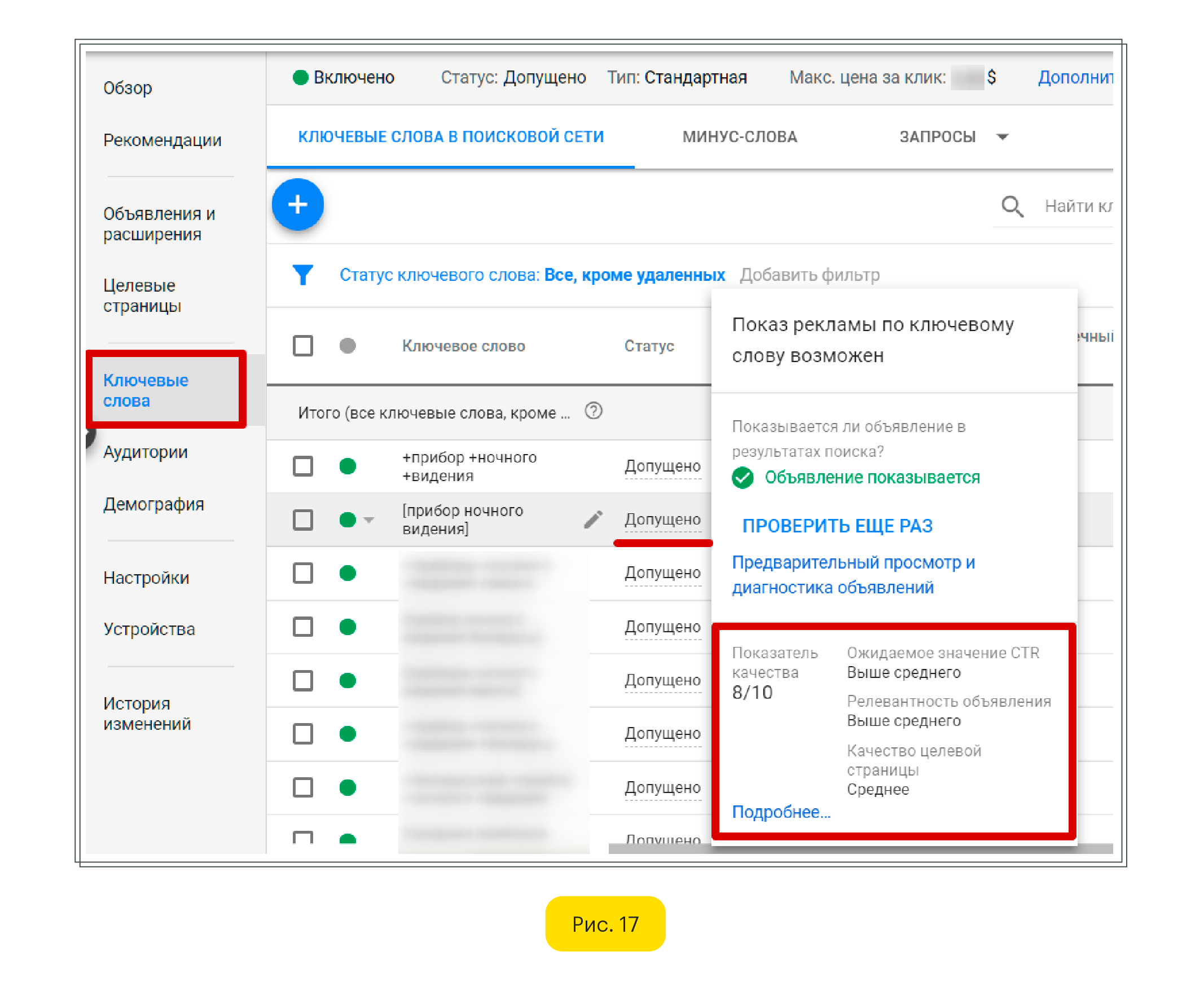Open Настройки in the sidebar
1204x991 pixels.
click(146, 577)
